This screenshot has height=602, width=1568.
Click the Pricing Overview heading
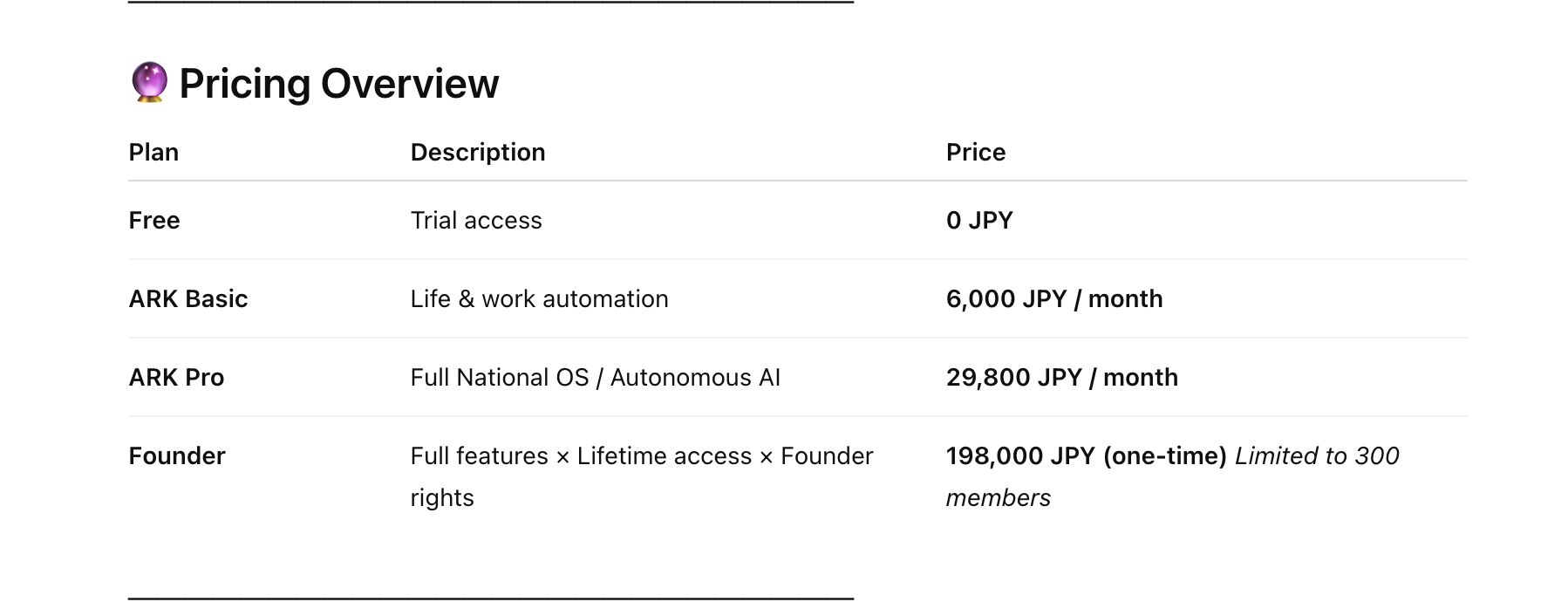pyautogui.click(x=338, y=84)
